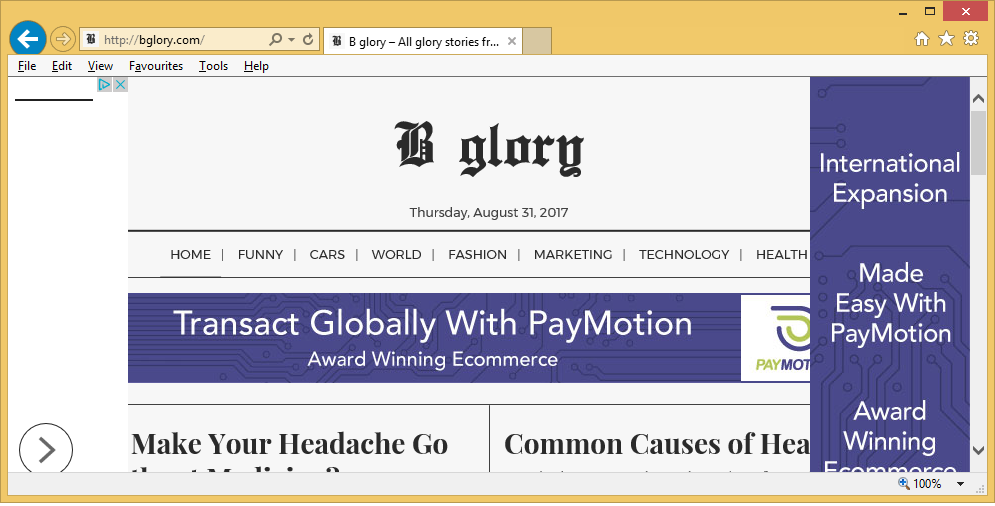
Task: Close the ad with the X icon
Action: [120, 85]
